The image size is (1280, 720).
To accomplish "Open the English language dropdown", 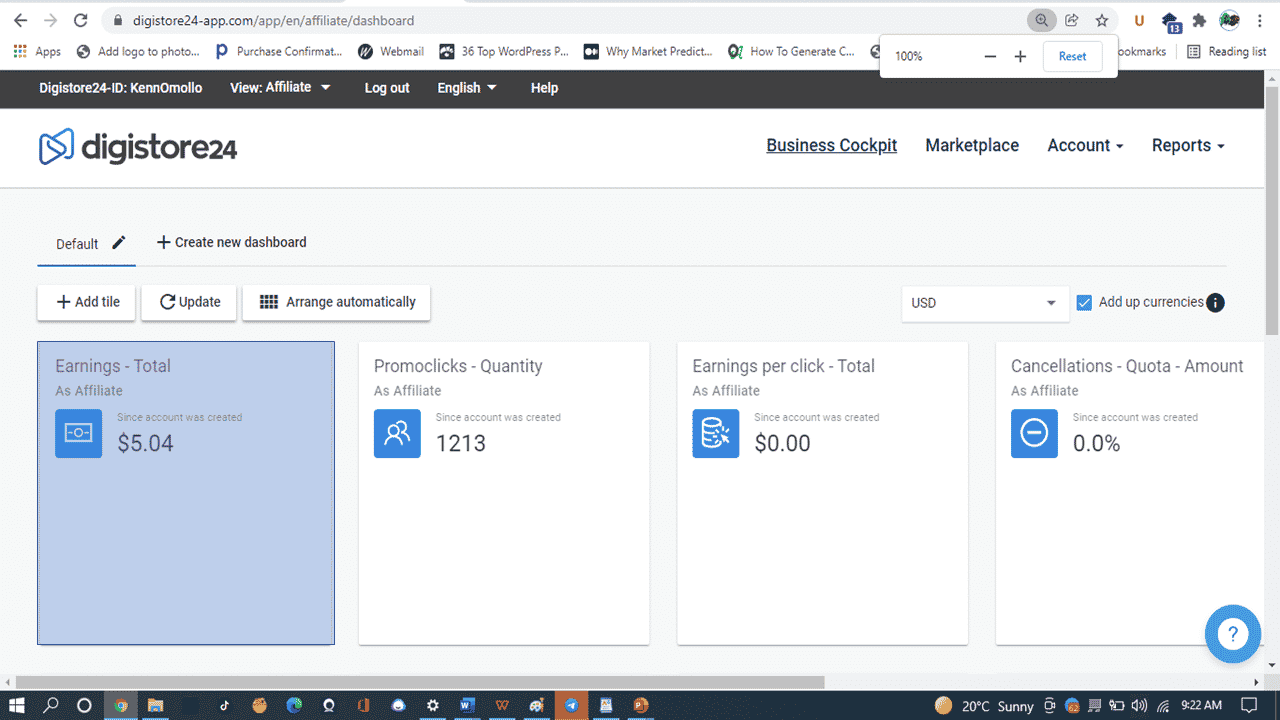I will (467, 88).
